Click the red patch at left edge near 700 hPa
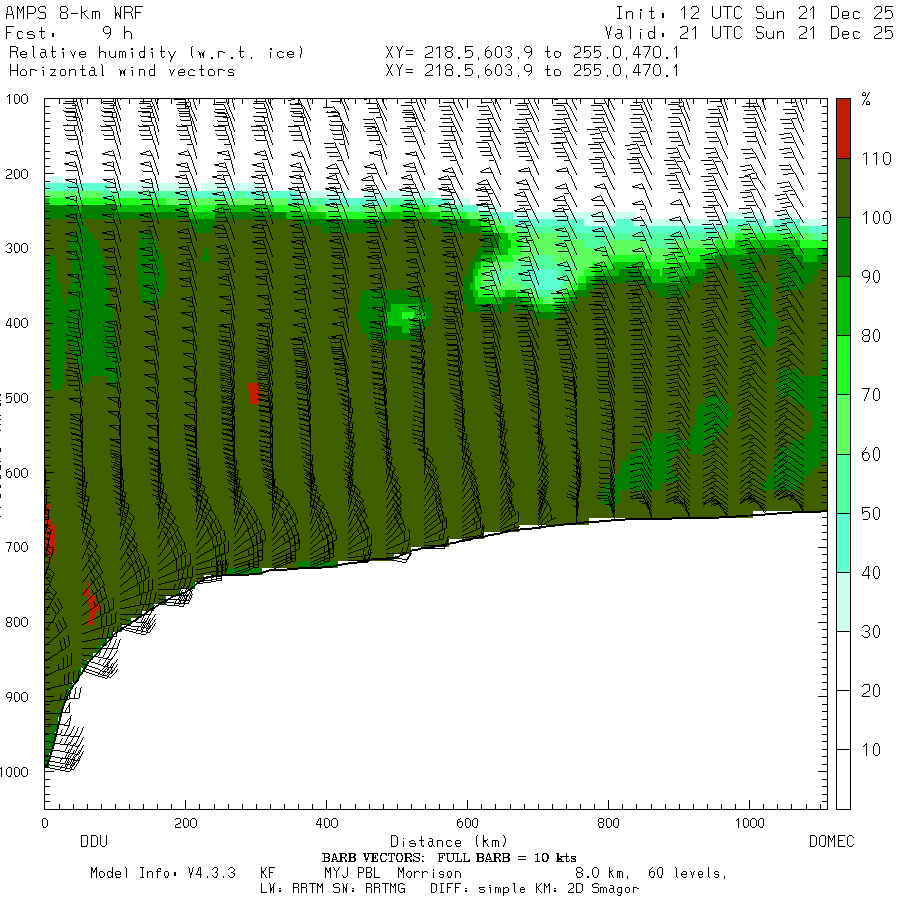The image size is (900, 900). [49, 532]
